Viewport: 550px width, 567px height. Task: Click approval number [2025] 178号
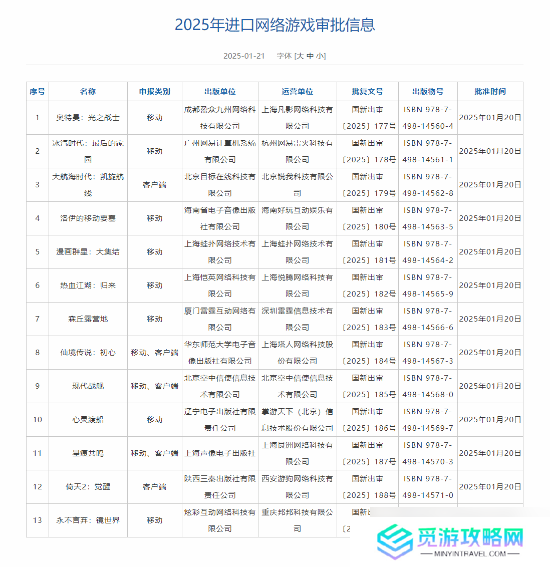(369, 159)
